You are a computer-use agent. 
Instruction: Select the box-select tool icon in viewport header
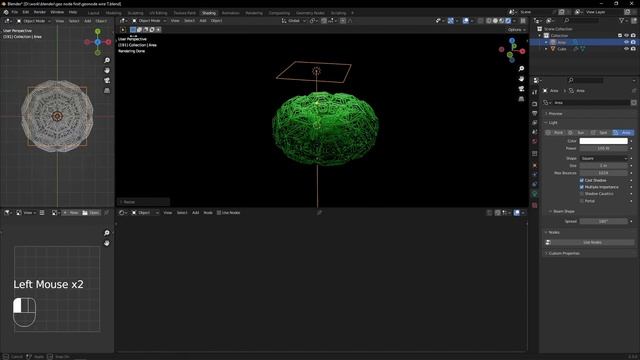(133, 29)
